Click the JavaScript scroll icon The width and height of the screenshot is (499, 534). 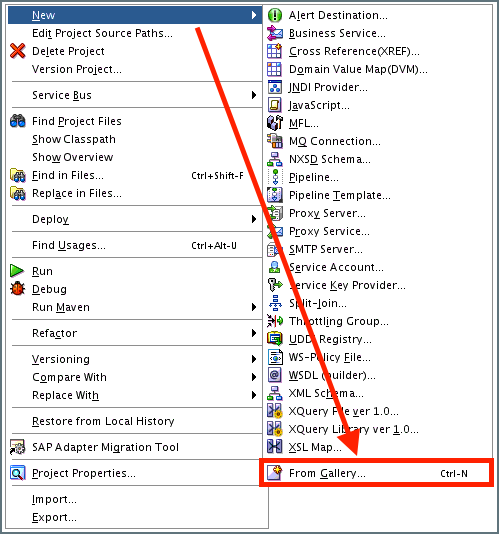tap(275, 105)
